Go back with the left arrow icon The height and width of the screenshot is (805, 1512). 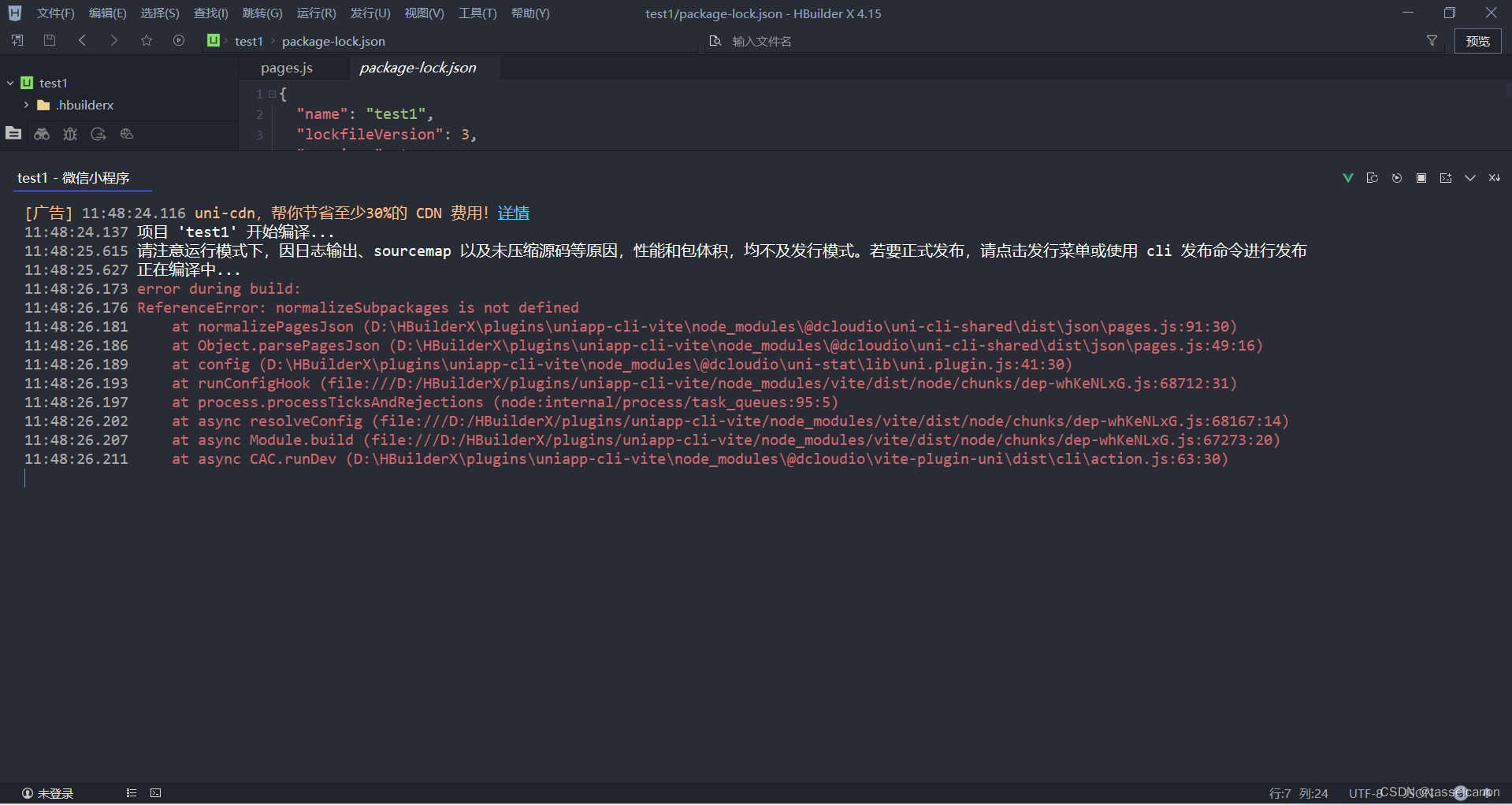82,40
